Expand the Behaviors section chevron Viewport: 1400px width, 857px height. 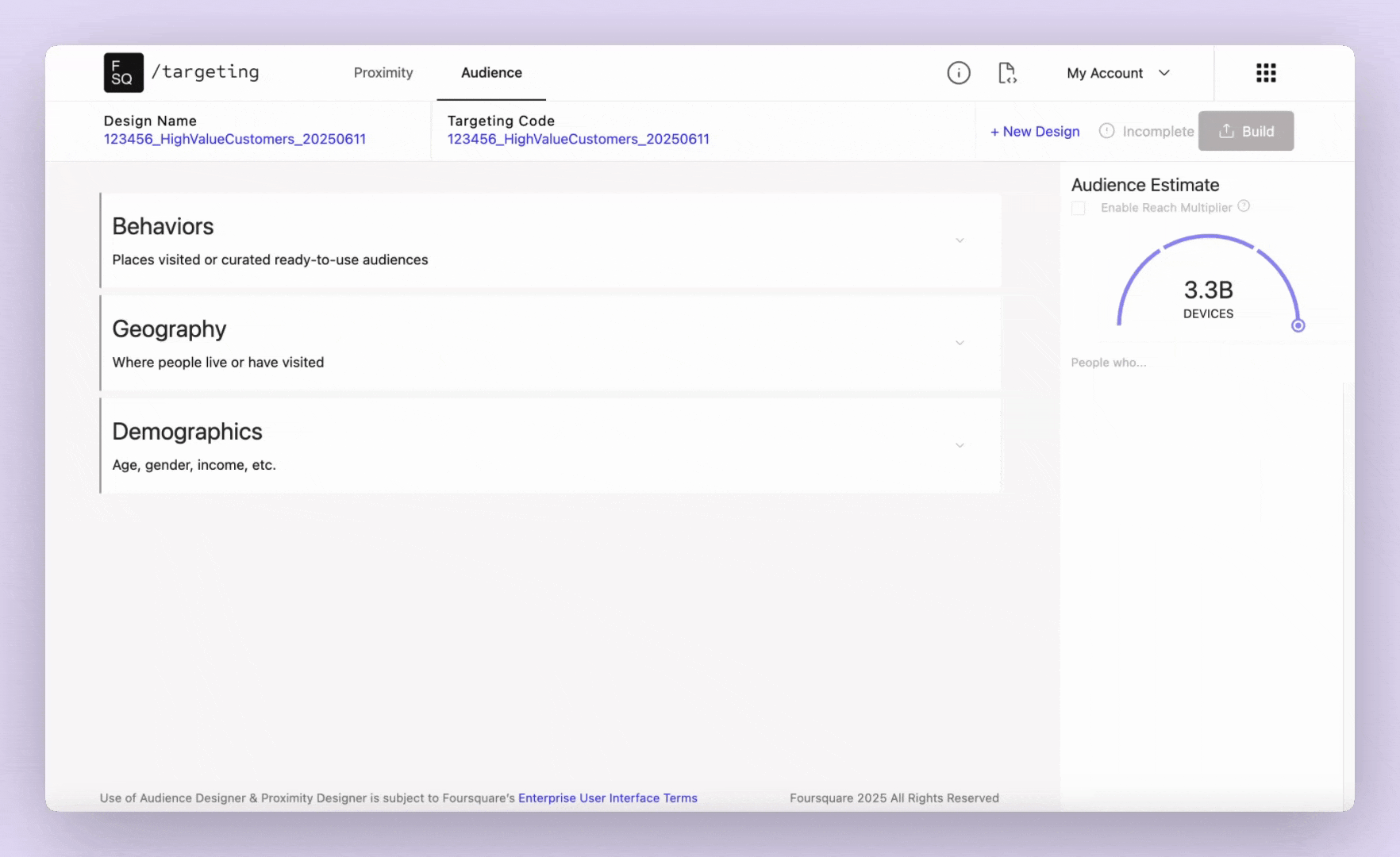tap(960, 240)
